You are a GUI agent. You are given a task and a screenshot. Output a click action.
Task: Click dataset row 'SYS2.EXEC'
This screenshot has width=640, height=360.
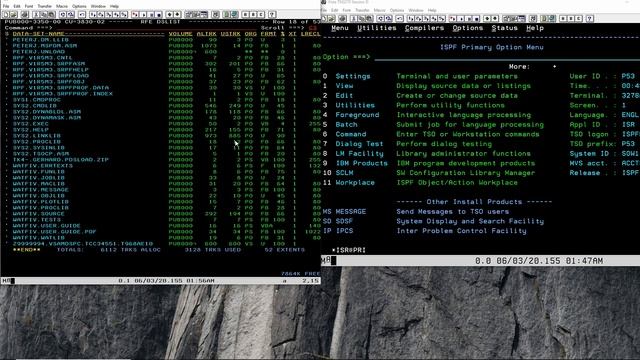pos(31,124)
